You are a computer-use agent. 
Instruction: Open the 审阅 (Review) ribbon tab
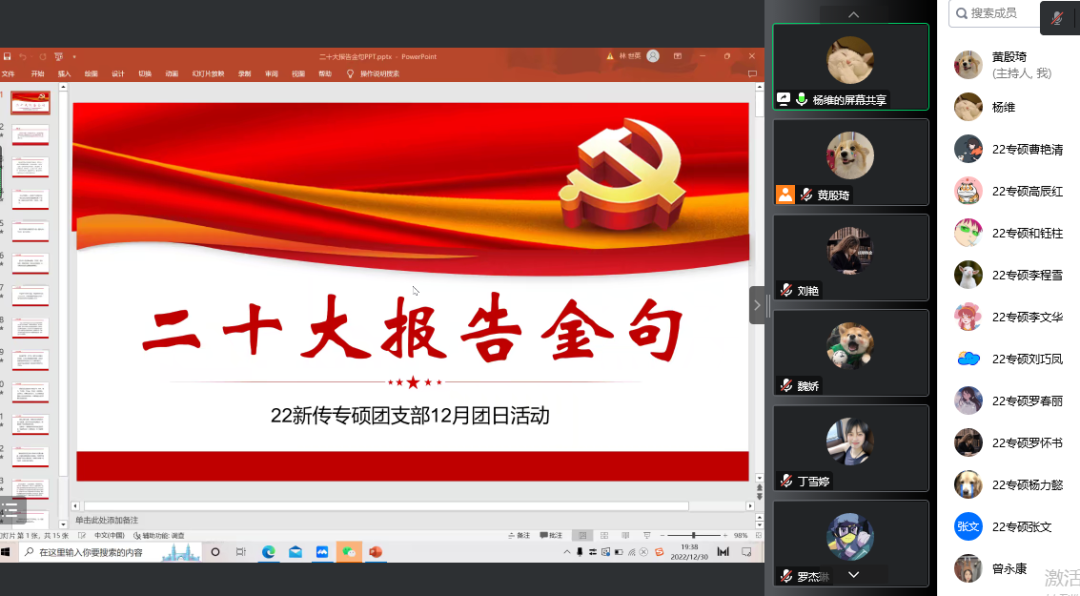[271, 74]
